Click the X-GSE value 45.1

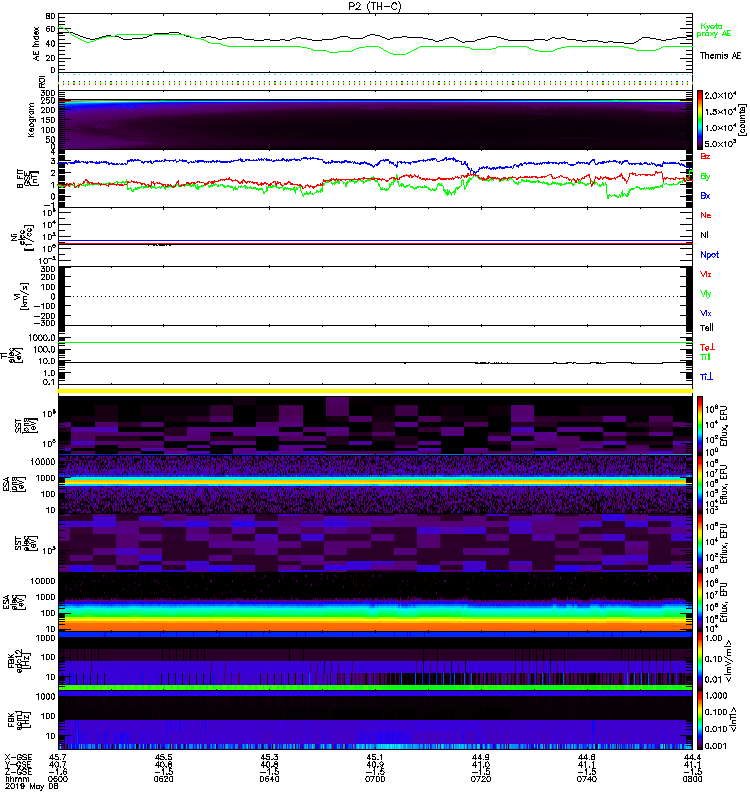tap(375, 757)
